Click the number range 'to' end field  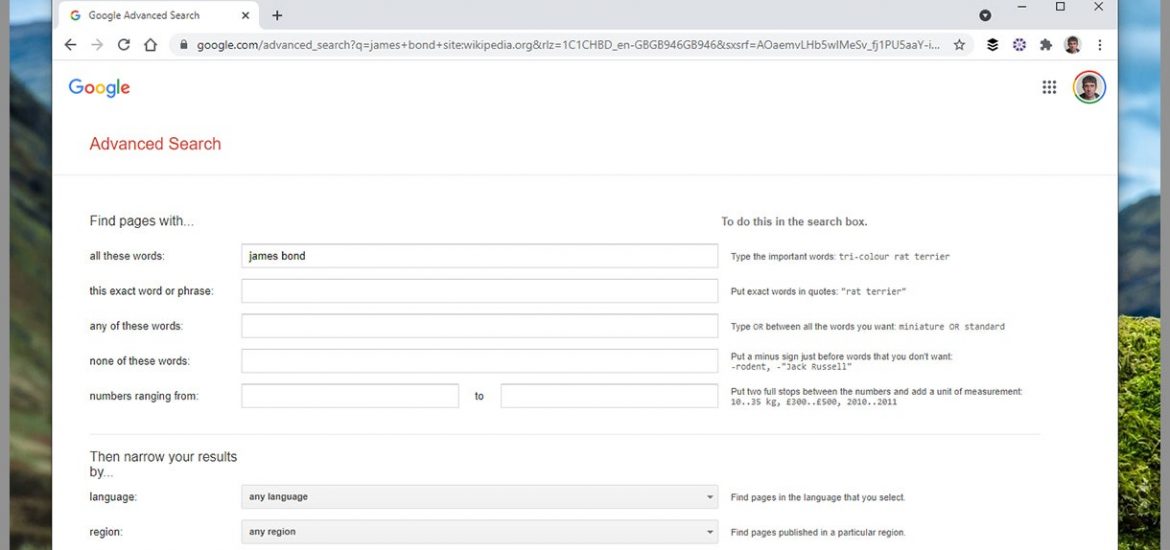(609, 396)
